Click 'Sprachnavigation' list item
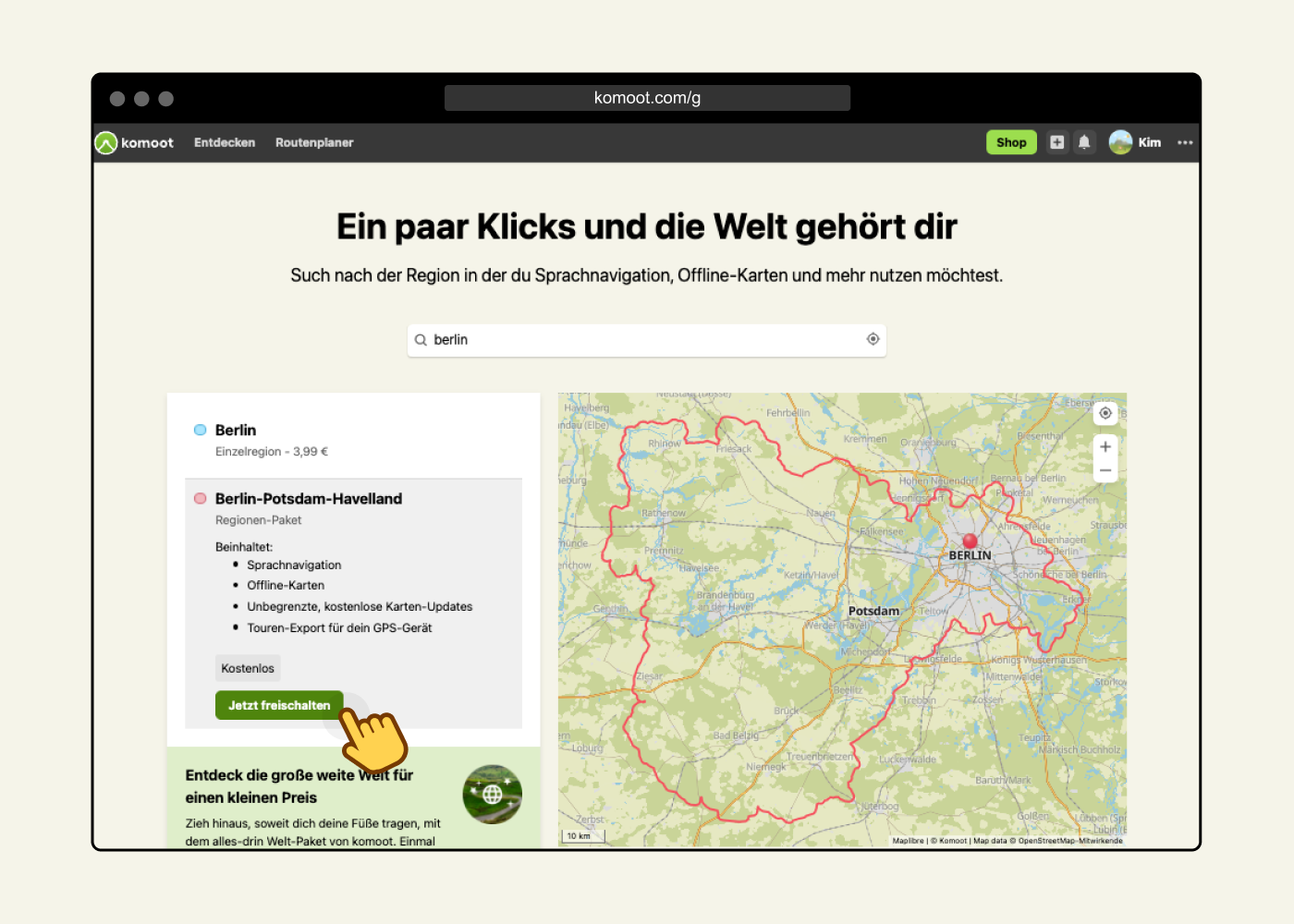This screenshot has height=924, width=1294. (x=294, y=565)
